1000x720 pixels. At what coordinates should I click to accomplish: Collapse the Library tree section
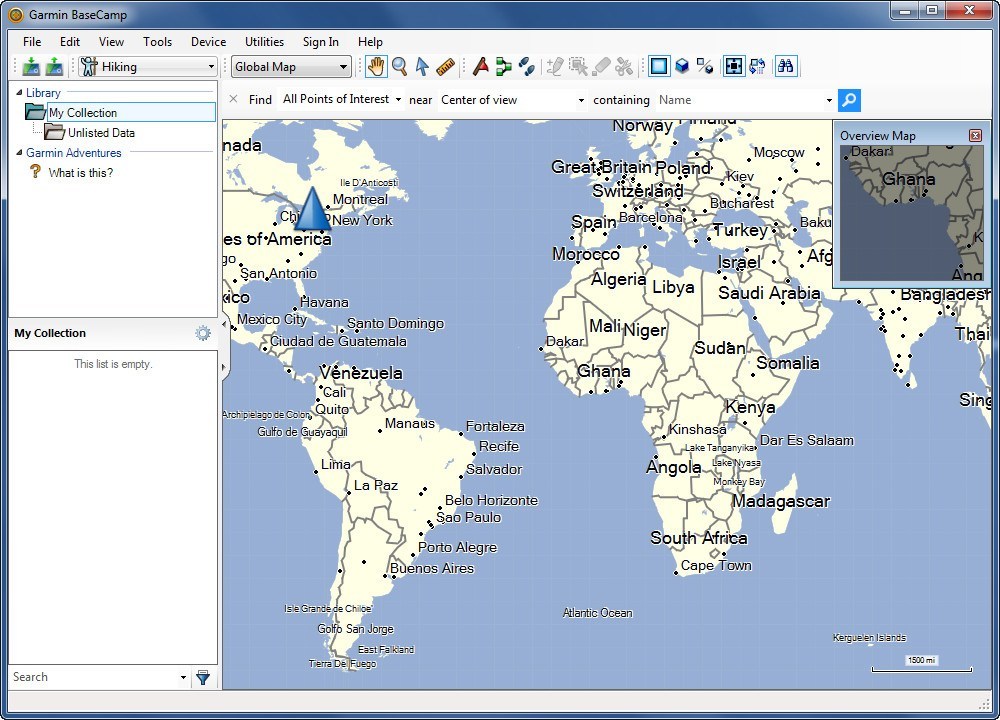click(x=19, y=92)
